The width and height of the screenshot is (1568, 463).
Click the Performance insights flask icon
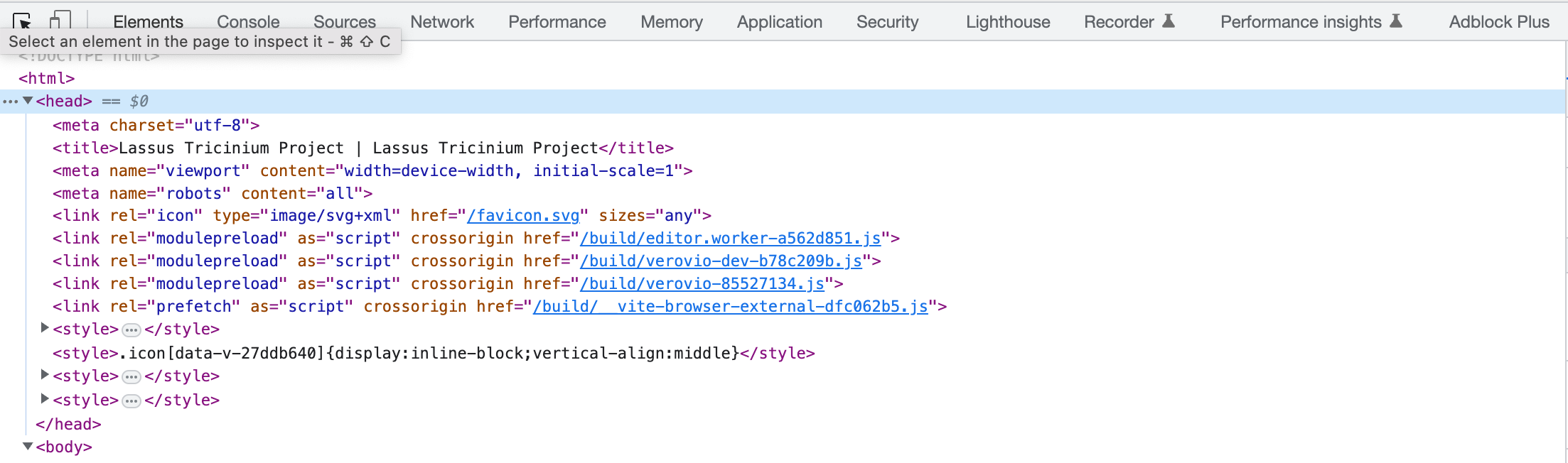1396,21
